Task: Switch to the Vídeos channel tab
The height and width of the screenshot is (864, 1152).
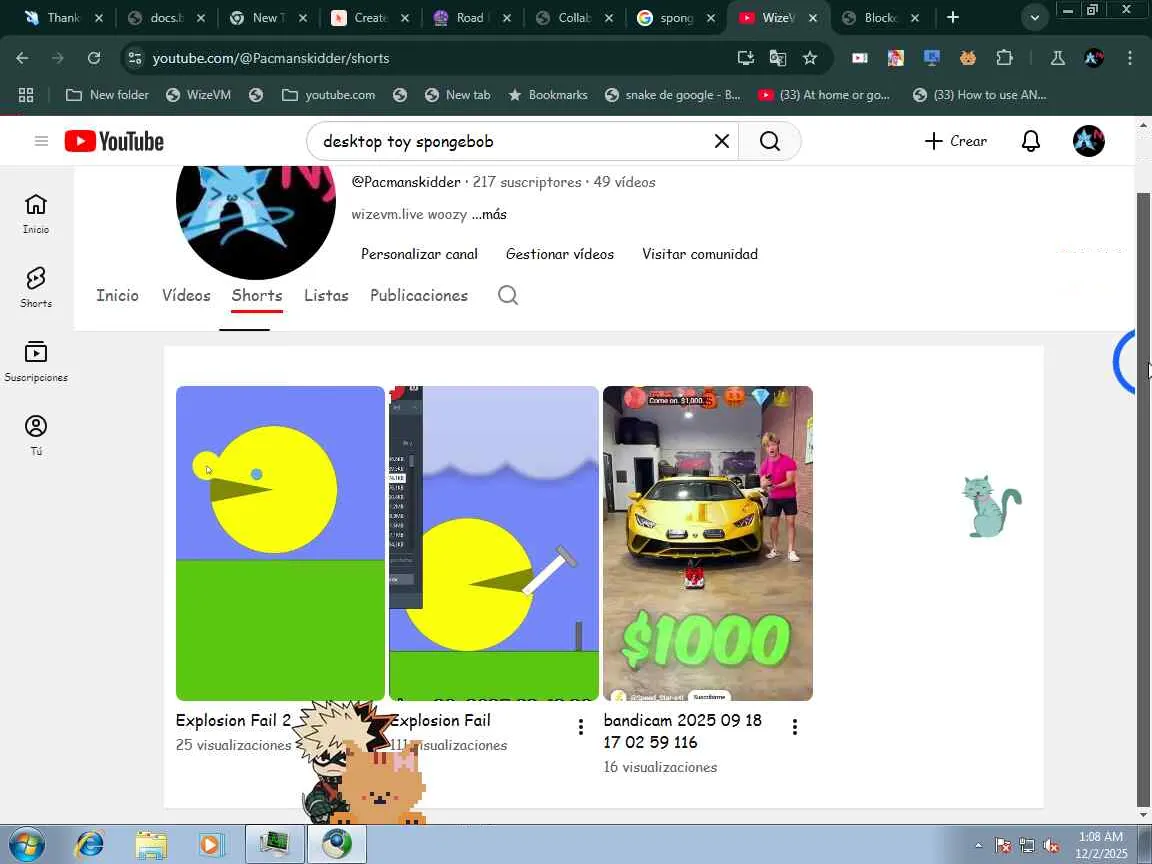Action: 186,295
